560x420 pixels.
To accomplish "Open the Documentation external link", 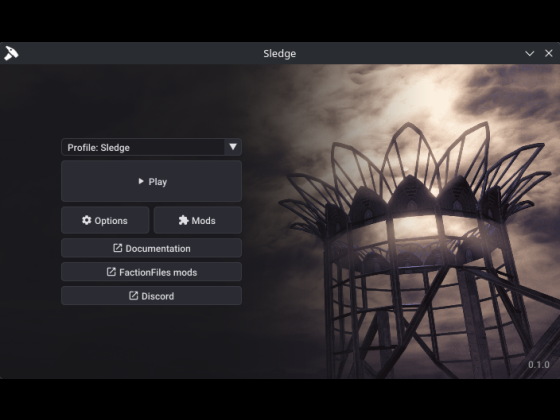I will (x=151, y=248).
